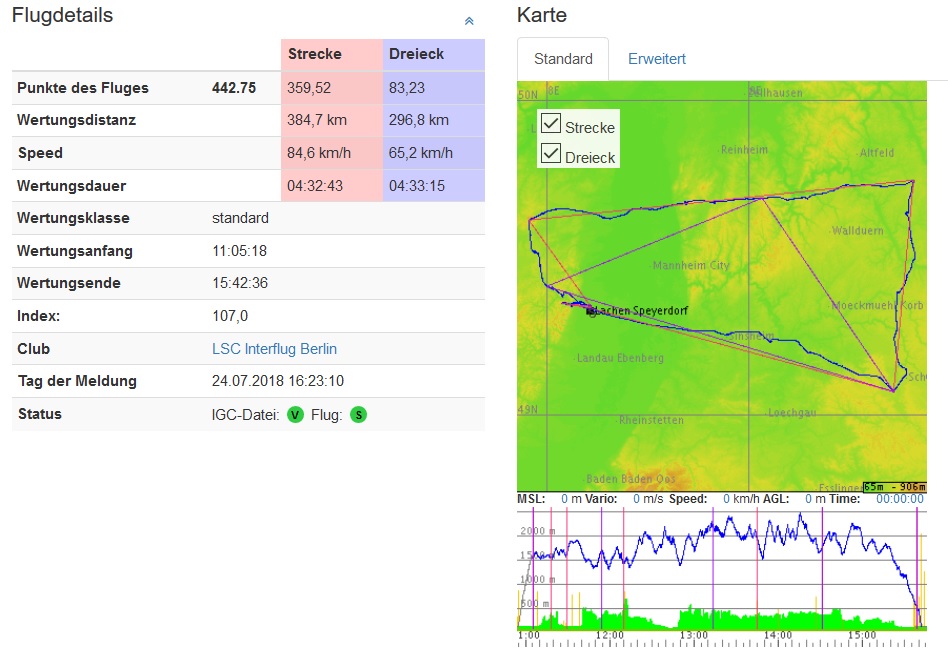Uncheck the Strecke map overlay checkbox
This screenshot has width=948, height=657.
[551, 124]
